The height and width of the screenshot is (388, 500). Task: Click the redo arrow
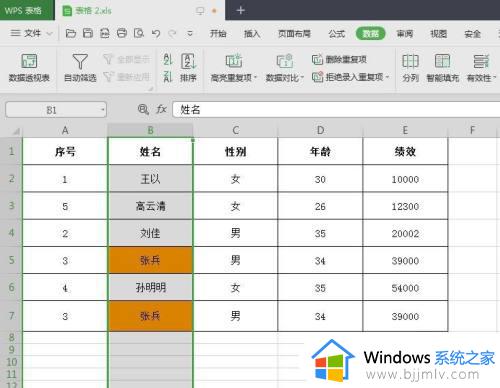click(172, 33)
